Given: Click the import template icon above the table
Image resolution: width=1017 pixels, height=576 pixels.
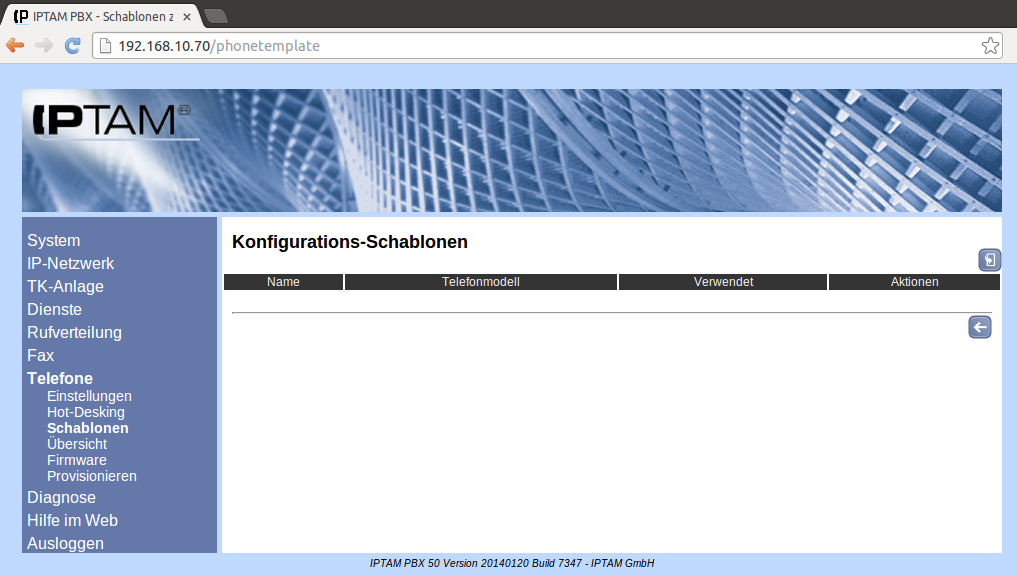Looking at the screenshot, I should 989,260.
